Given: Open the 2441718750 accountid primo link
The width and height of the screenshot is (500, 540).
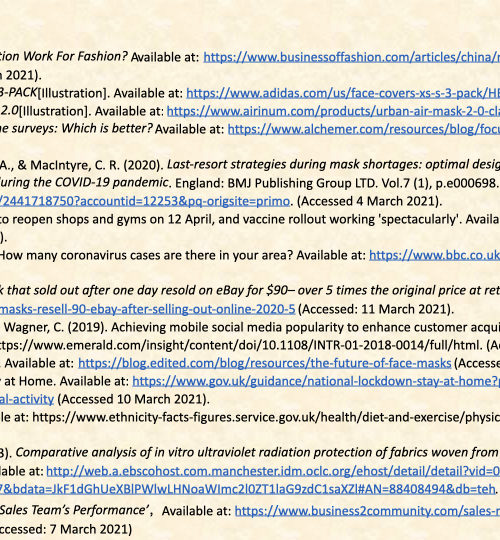Looking at the screenshot, I should [x=145, y=201].
